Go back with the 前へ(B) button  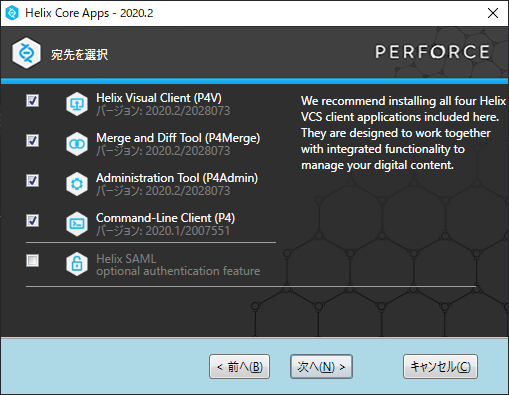[239, 367]
